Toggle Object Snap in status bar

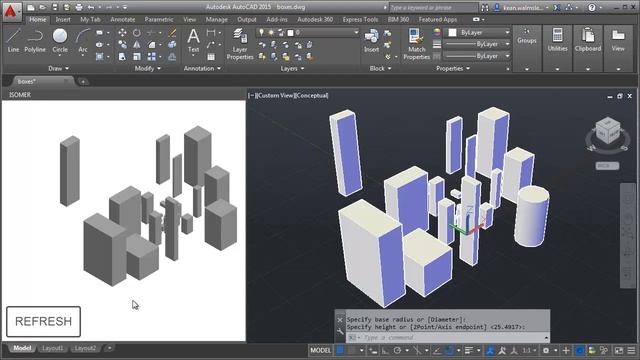[449, 351]
